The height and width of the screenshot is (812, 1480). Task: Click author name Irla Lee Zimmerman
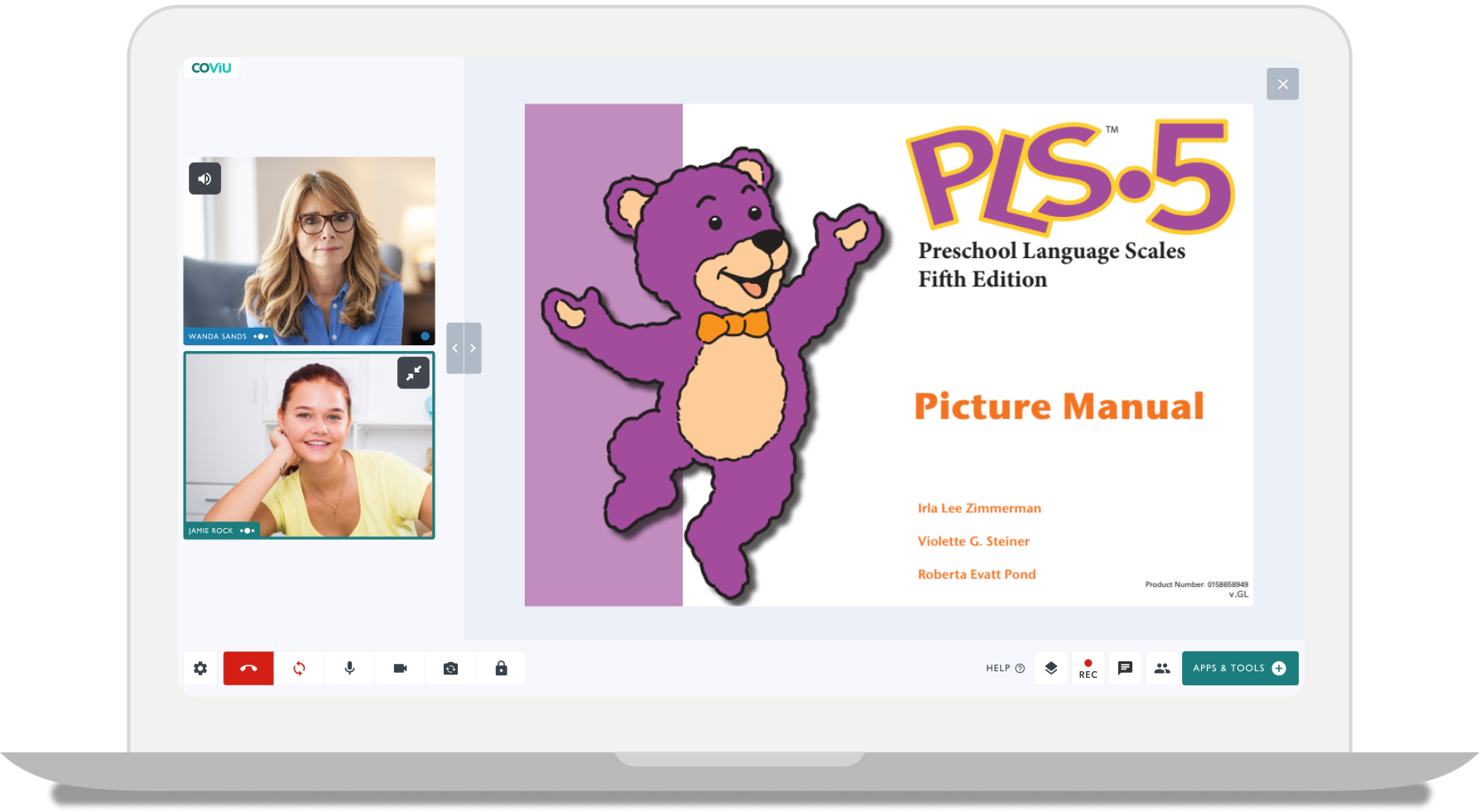(x=979, y=508)
